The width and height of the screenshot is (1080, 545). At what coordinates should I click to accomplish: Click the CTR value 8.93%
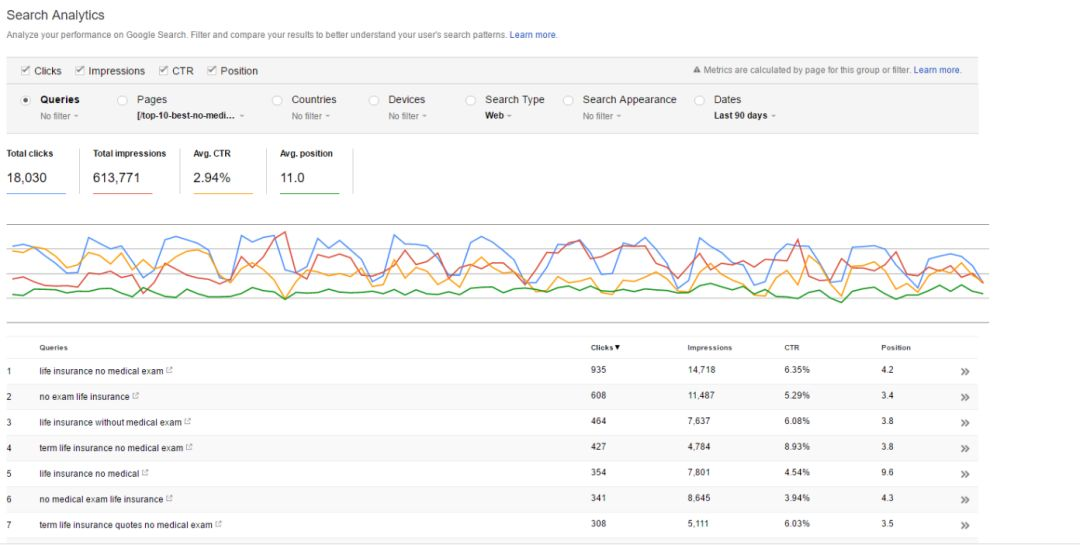tap(797, 446)
